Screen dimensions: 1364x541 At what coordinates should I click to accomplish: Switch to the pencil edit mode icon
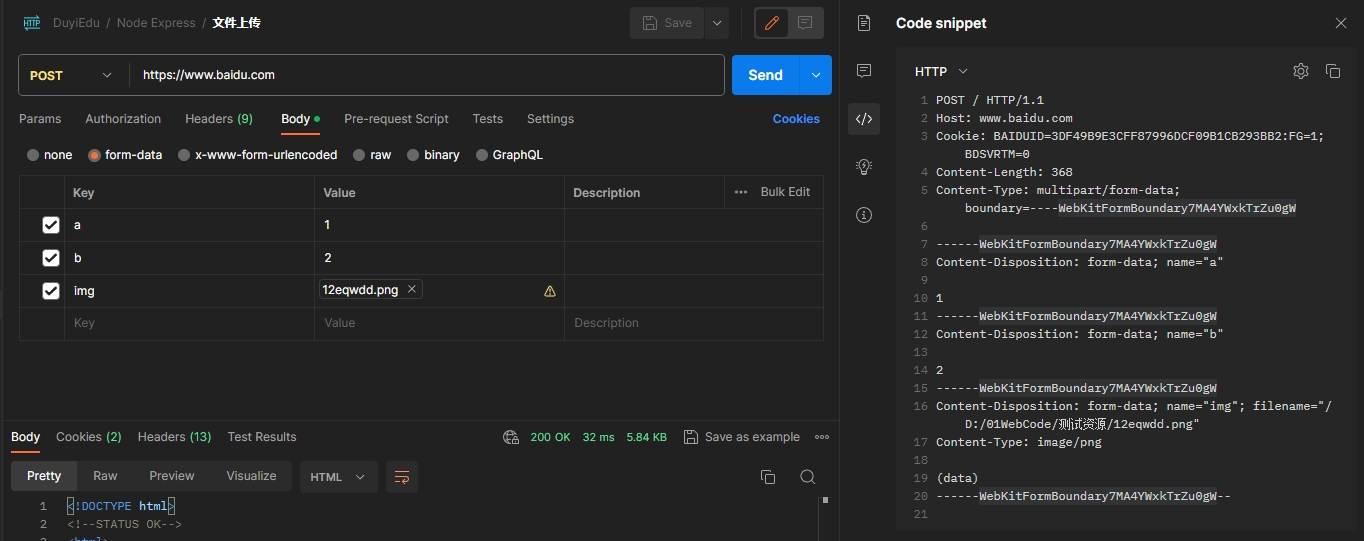[x=772, y=23]
